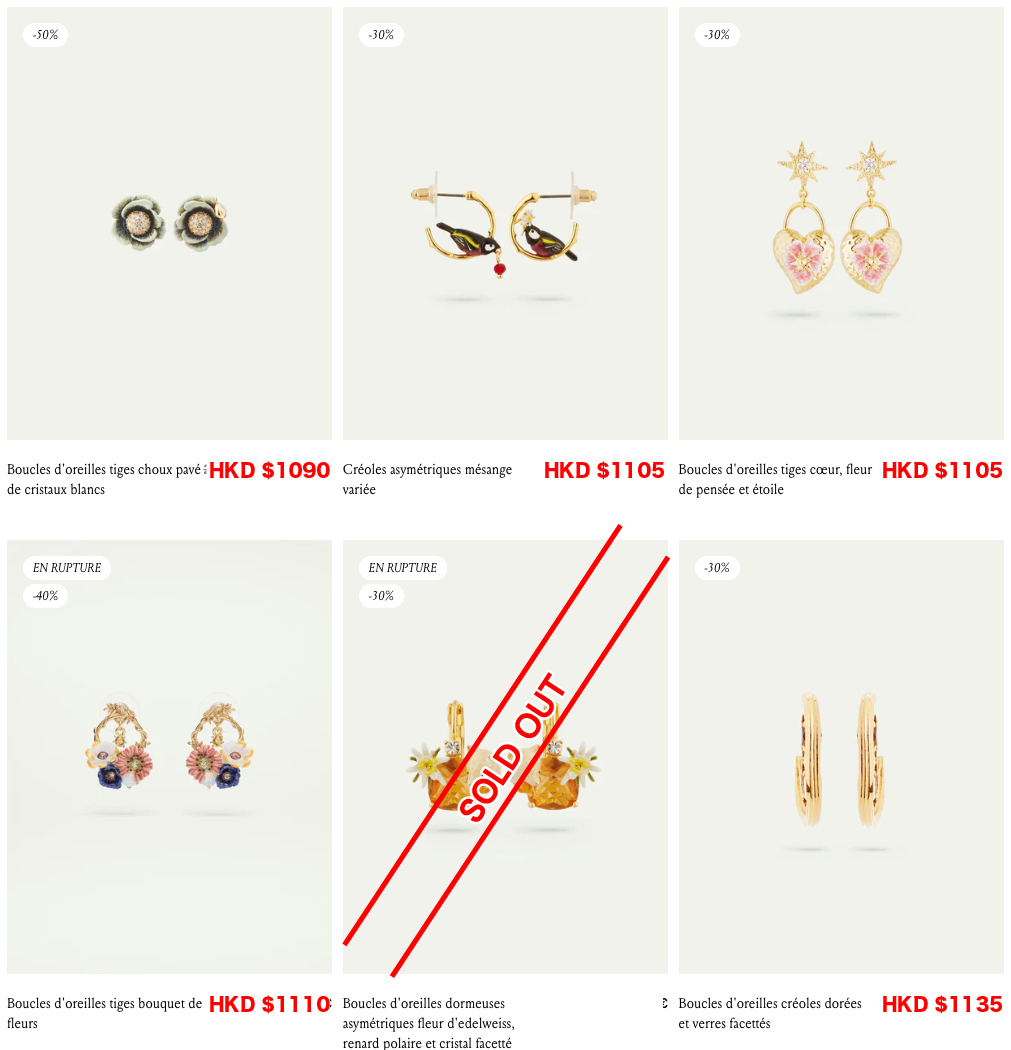Open the green cabbage stud earrings image
1011x1050 pixels.
tap(169, 223)
